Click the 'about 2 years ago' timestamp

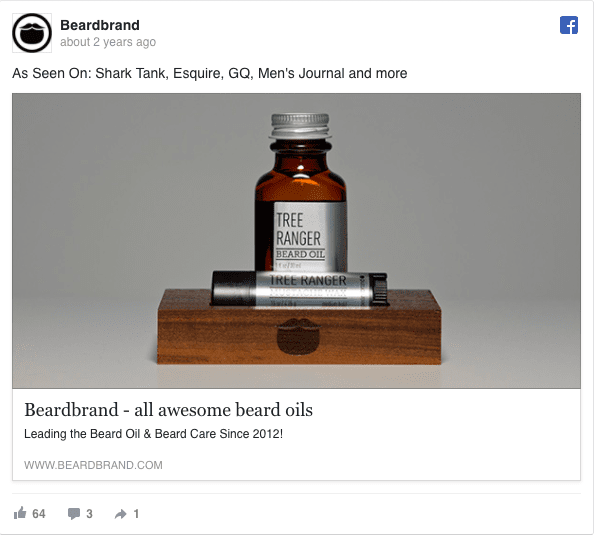[108, 42]
